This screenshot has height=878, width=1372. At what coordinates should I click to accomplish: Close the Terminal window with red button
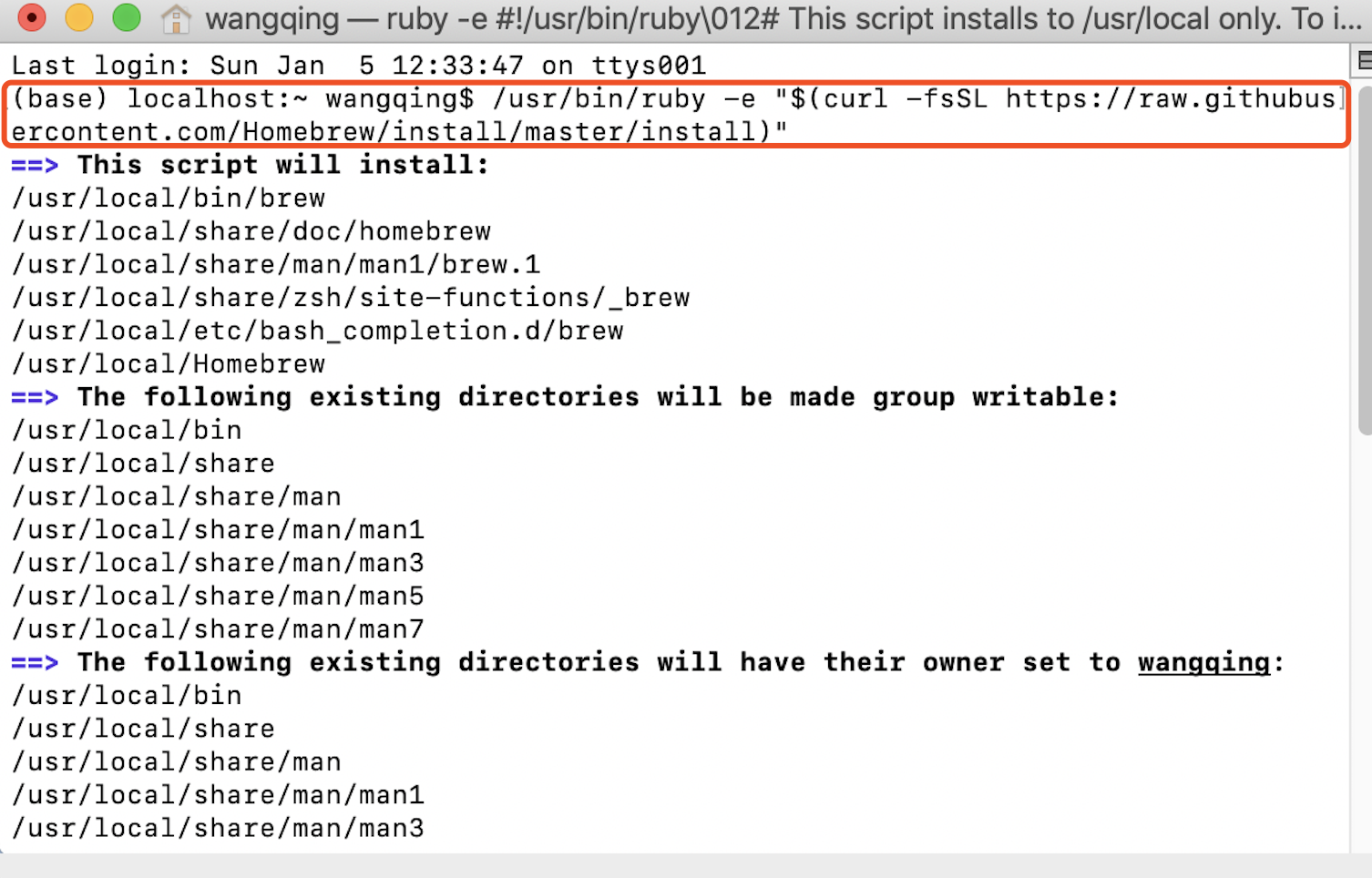coord(32,17)
